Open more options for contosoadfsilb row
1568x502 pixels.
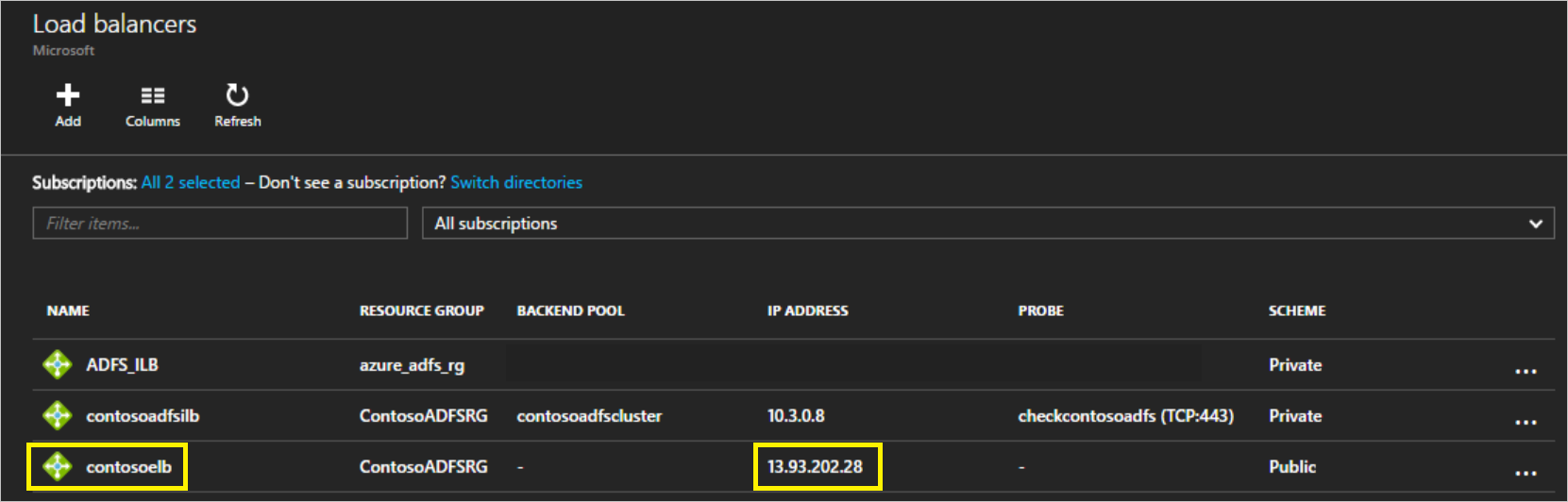click(1526, 422)
